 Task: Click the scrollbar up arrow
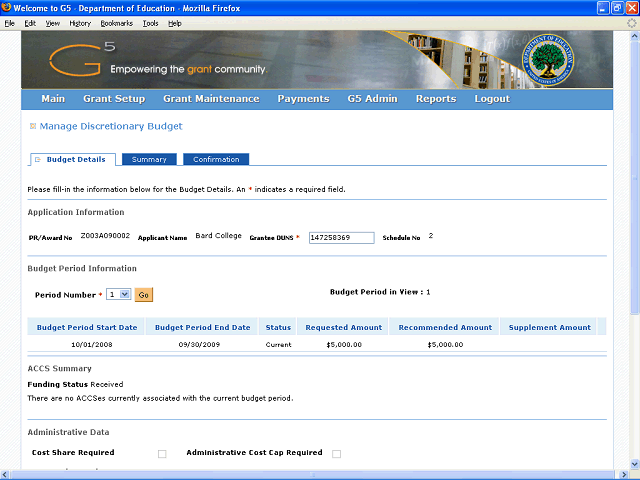(631, 36)
